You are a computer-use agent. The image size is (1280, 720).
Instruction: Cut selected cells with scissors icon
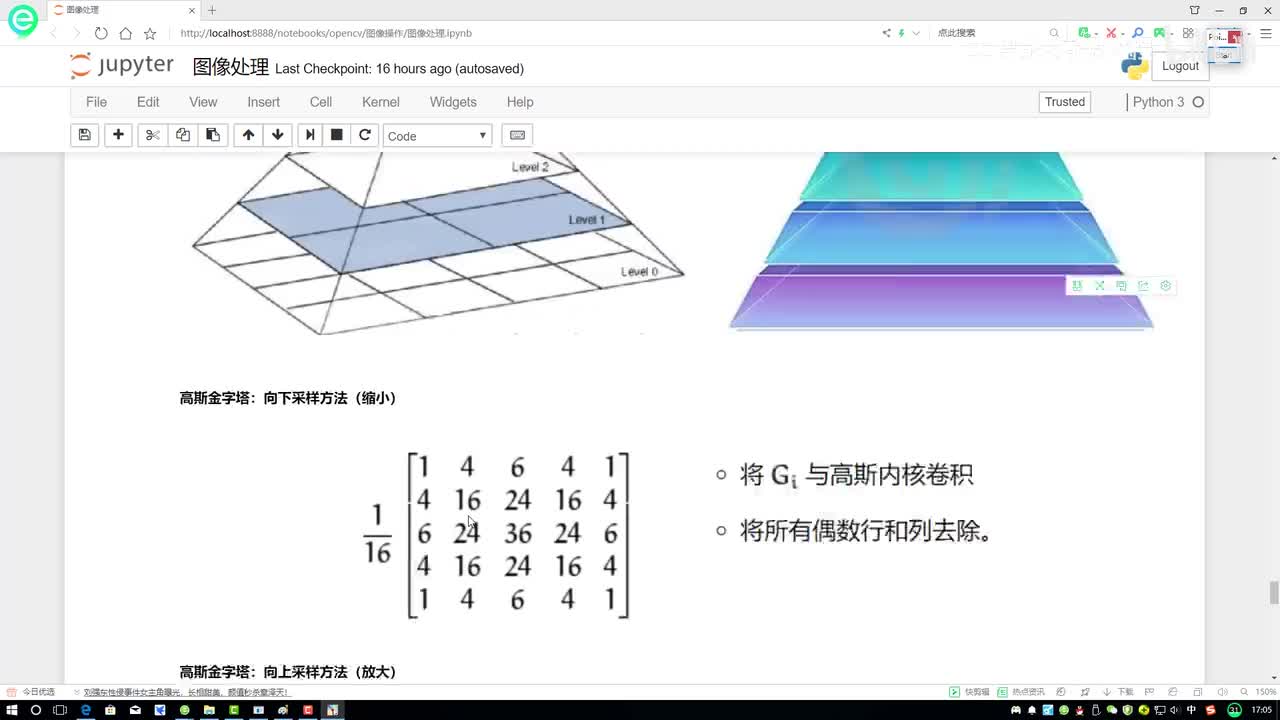pyautogui.click(x=152, y=135)
